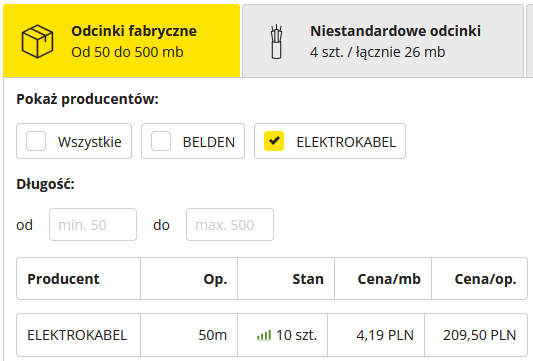The height and width of the screenshot is (361, 533).
Task: Click the box package icon
Action: click(x=37, y=41)
